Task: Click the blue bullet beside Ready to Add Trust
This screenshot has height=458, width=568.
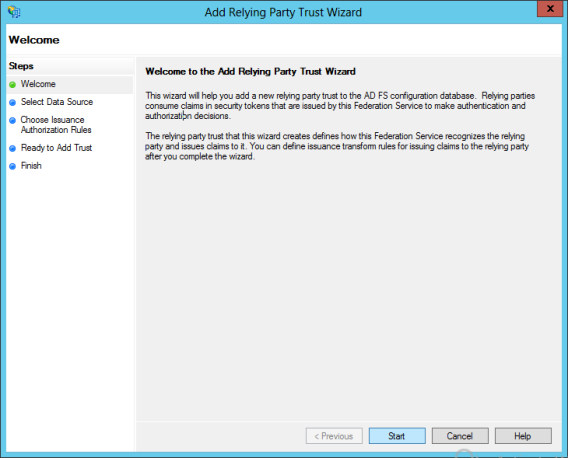Action: coord(13,148)
